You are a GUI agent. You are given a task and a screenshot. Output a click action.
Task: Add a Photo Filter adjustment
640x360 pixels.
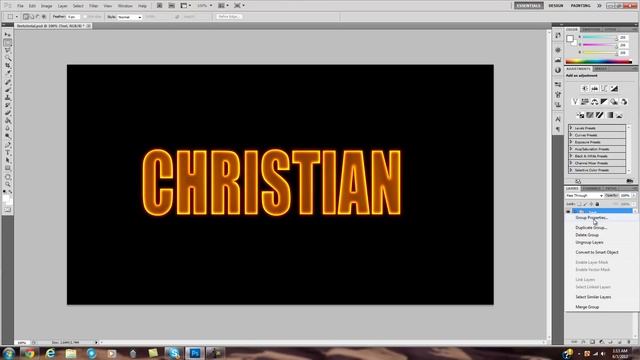coord(614,102)
